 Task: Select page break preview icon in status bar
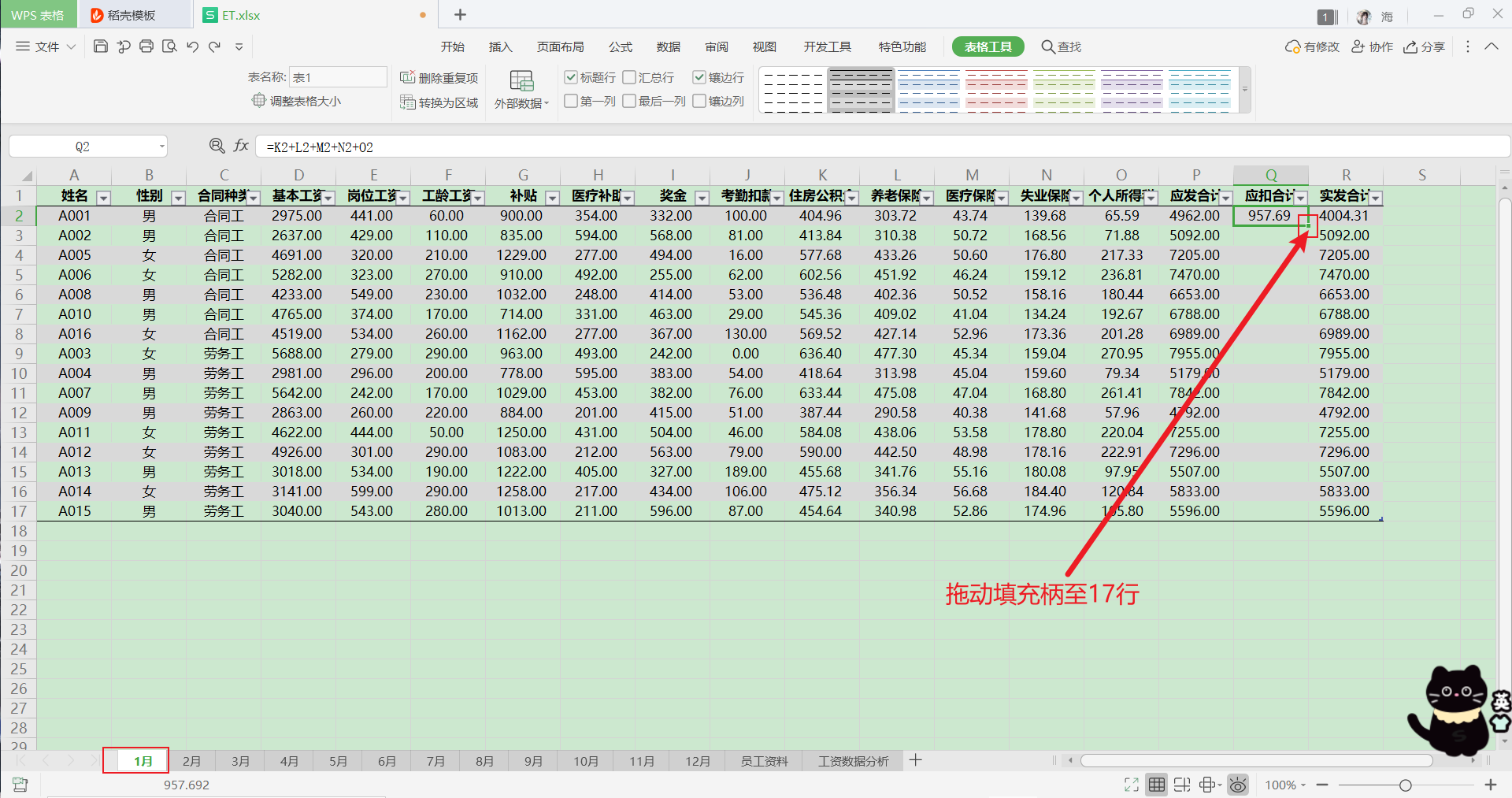click(x=1182, y=785)
